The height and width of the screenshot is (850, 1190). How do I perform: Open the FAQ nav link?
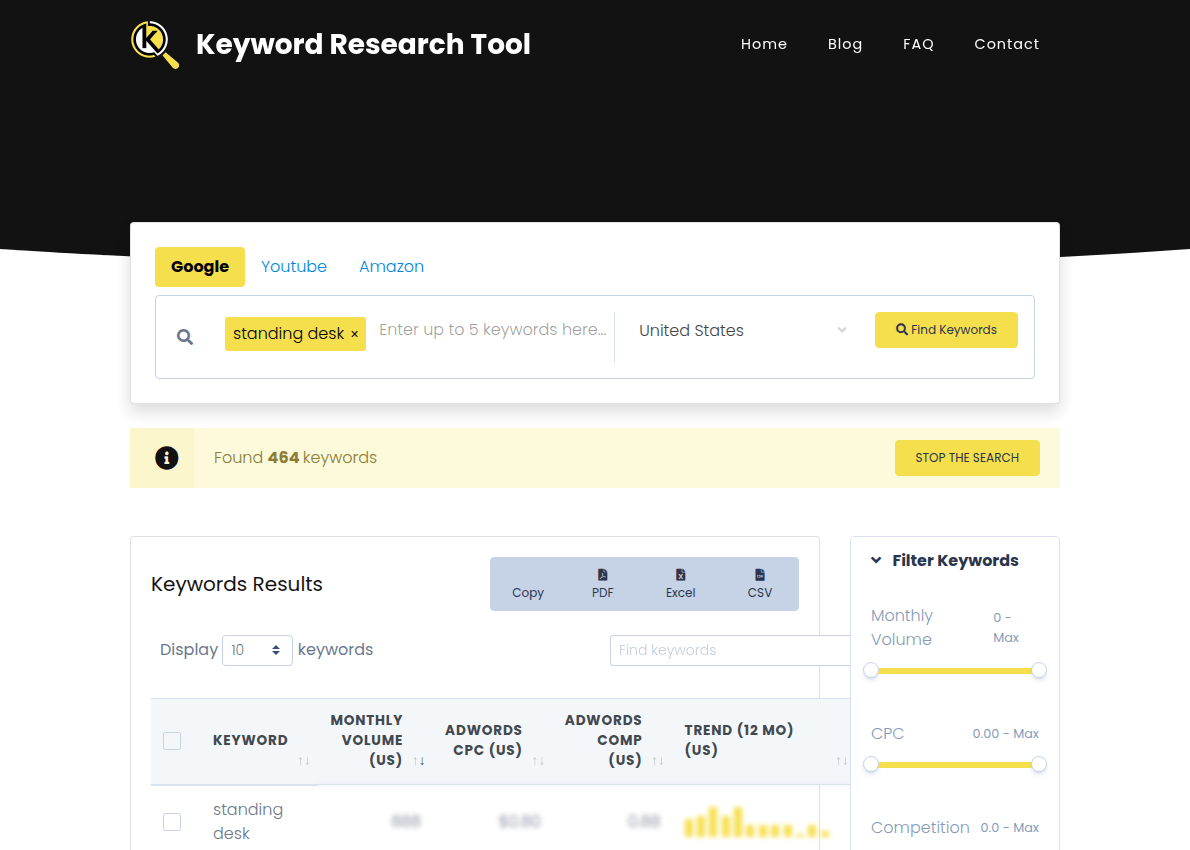[918, 44]
